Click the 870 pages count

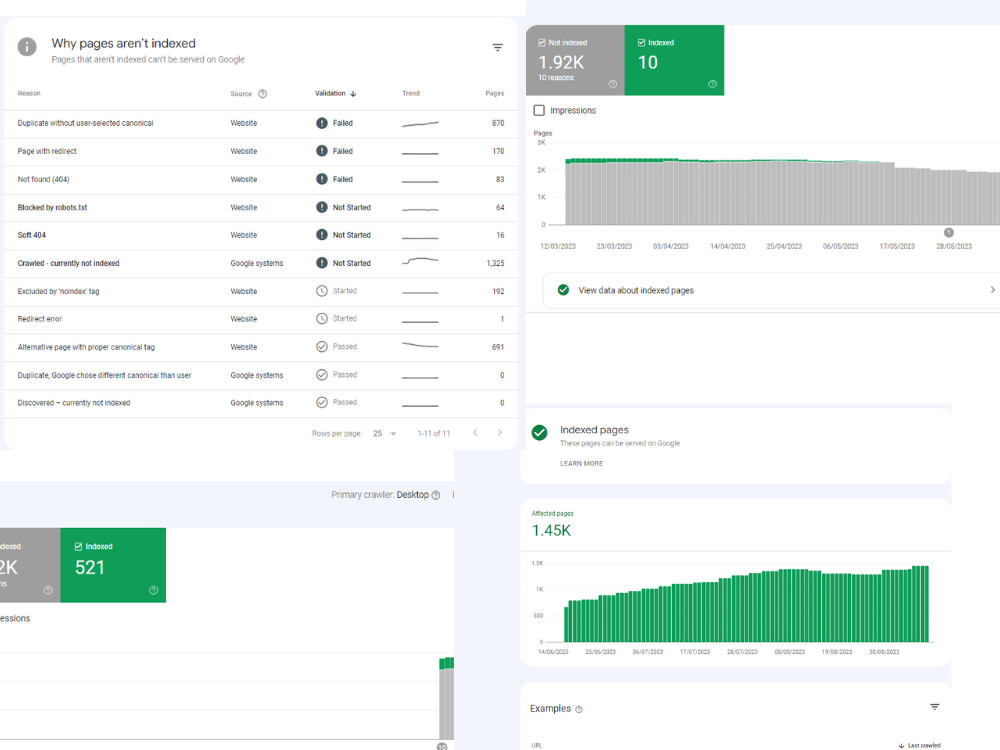[x=497, y=123]
